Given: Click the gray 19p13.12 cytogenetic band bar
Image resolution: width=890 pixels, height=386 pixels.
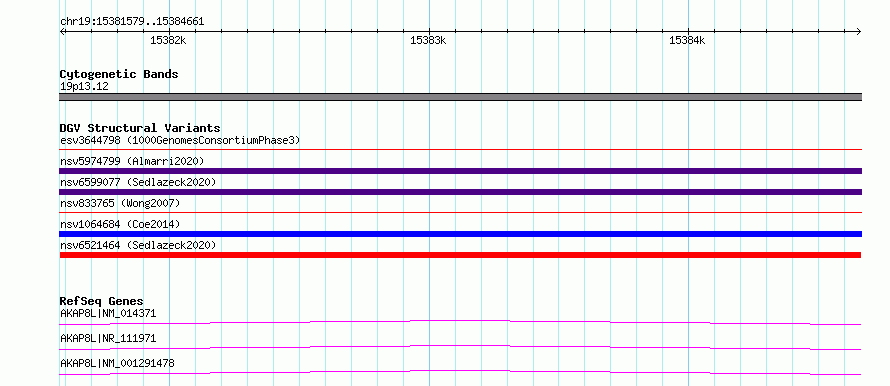Looking at the screenshot, I should (461, 97).
